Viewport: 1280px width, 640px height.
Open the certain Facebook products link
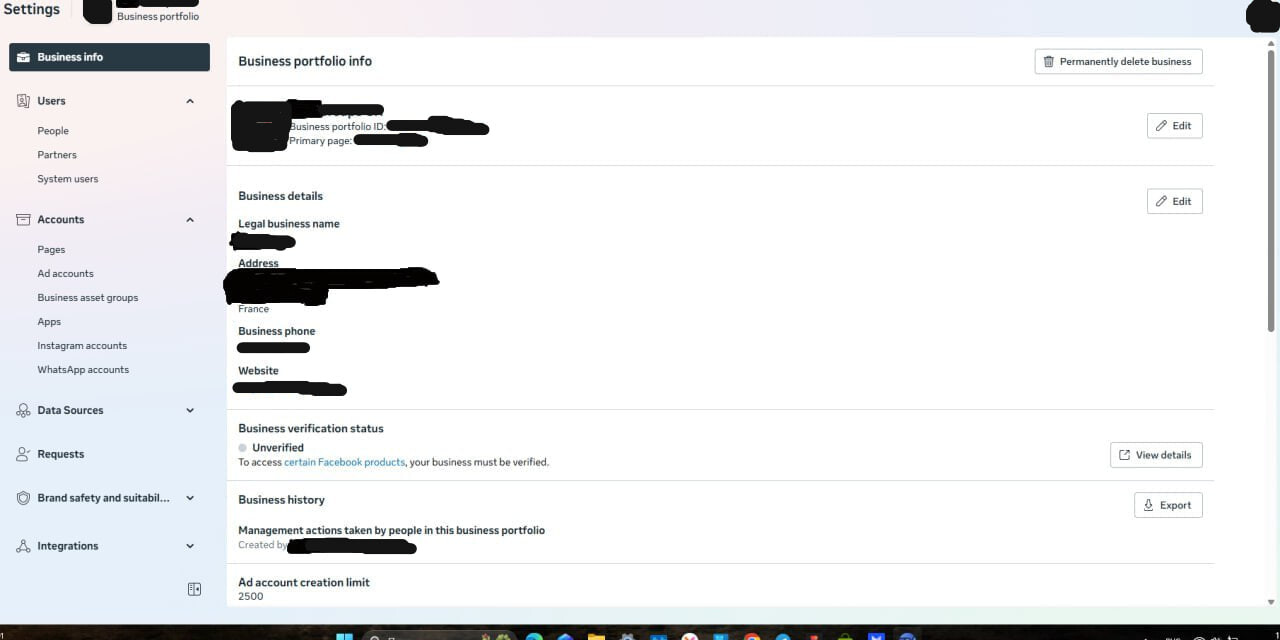pos(344,462)
